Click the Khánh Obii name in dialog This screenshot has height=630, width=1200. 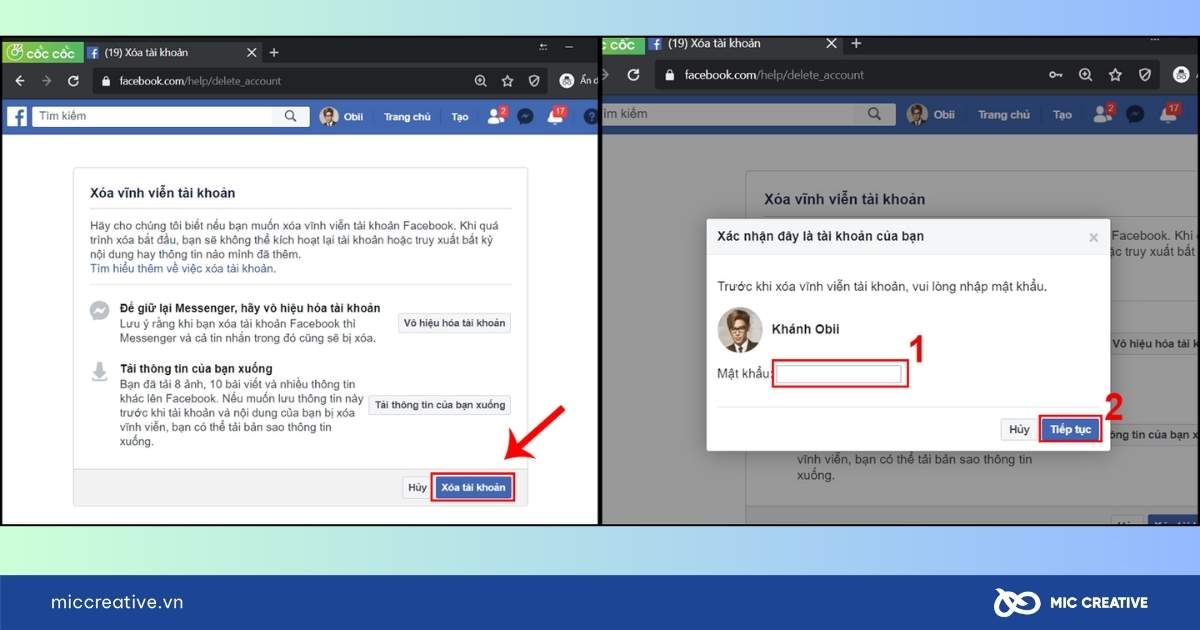pos(805,329)
